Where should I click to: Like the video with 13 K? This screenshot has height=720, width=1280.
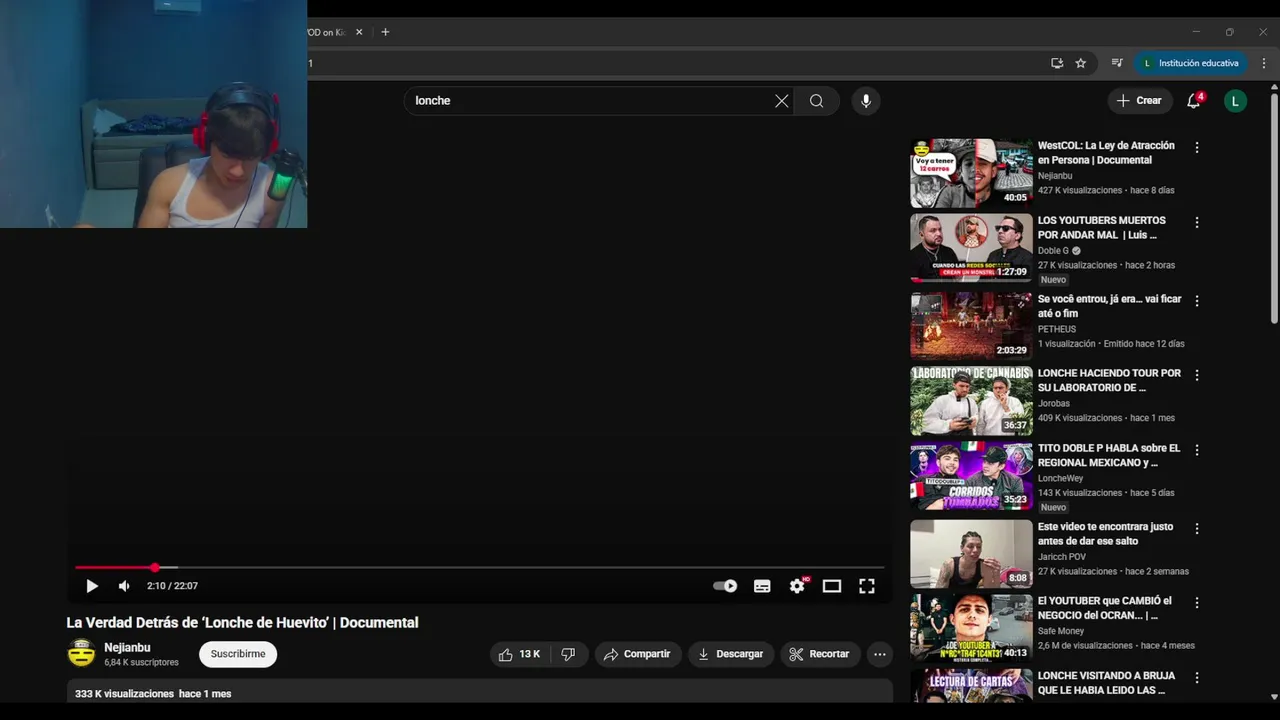(x=519, y=654)
